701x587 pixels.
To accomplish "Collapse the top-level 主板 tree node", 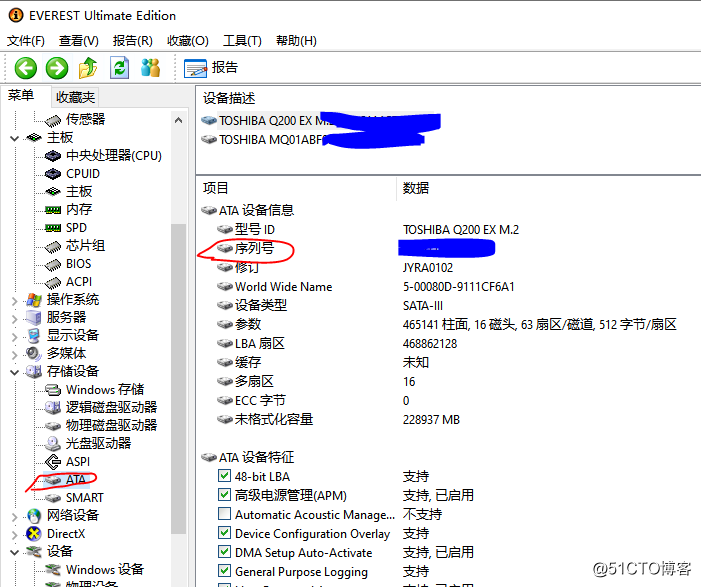I will [14, 138].
